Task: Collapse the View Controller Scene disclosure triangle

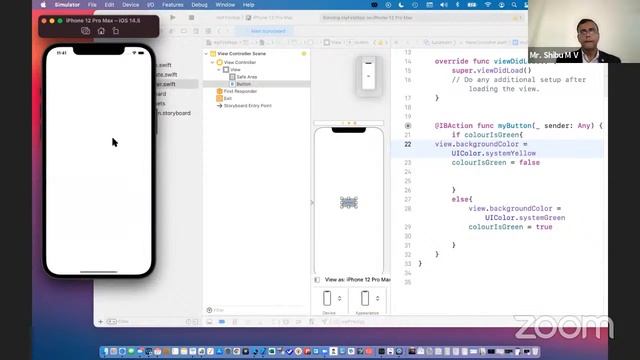Action: point(207,53)
